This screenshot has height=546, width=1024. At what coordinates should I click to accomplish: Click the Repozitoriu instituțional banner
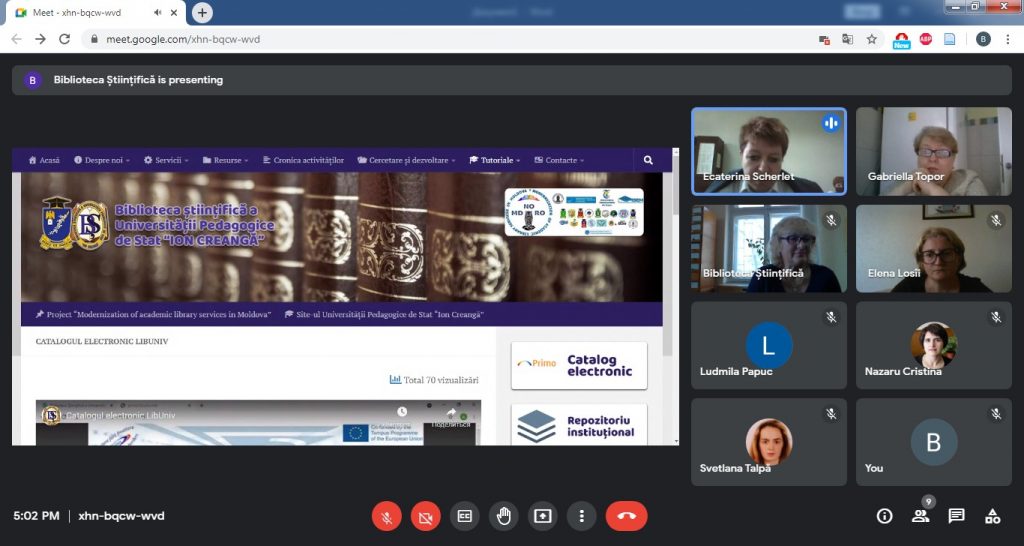point(579,425)
